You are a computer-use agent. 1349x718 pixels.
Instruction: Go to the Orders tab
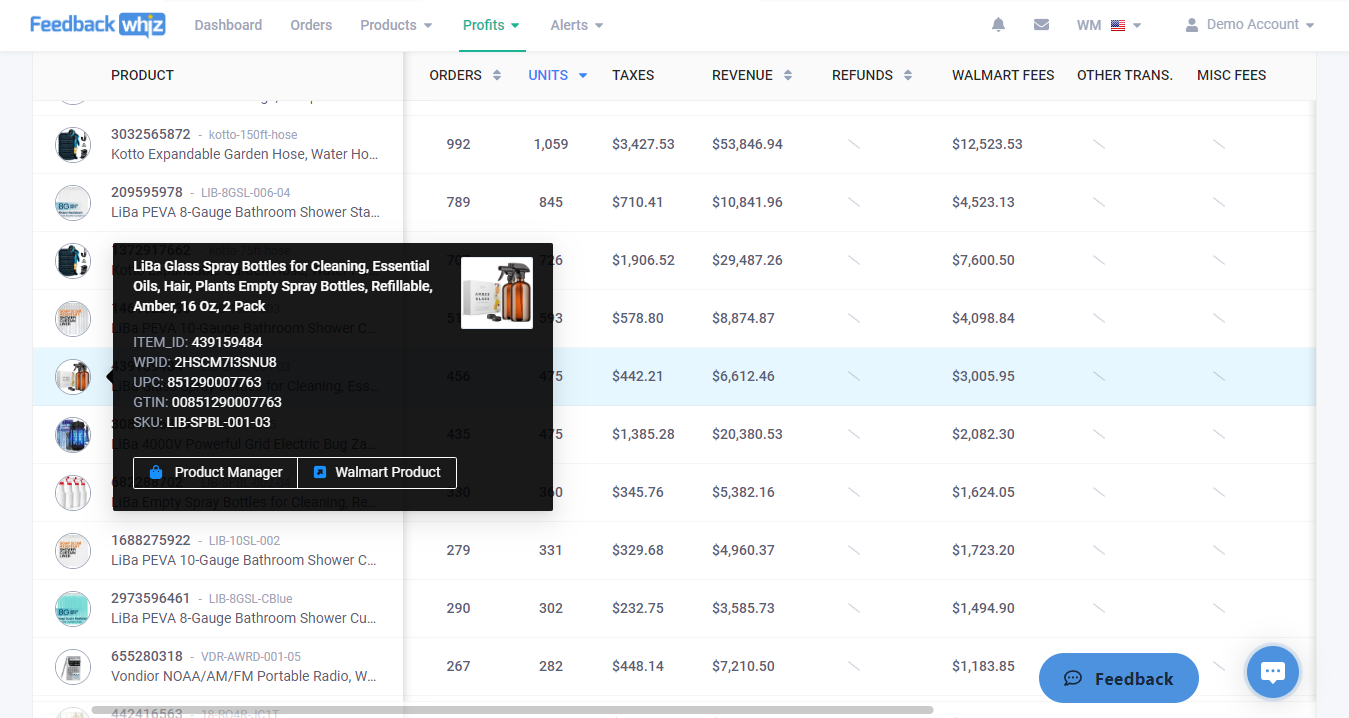(311, 25)
